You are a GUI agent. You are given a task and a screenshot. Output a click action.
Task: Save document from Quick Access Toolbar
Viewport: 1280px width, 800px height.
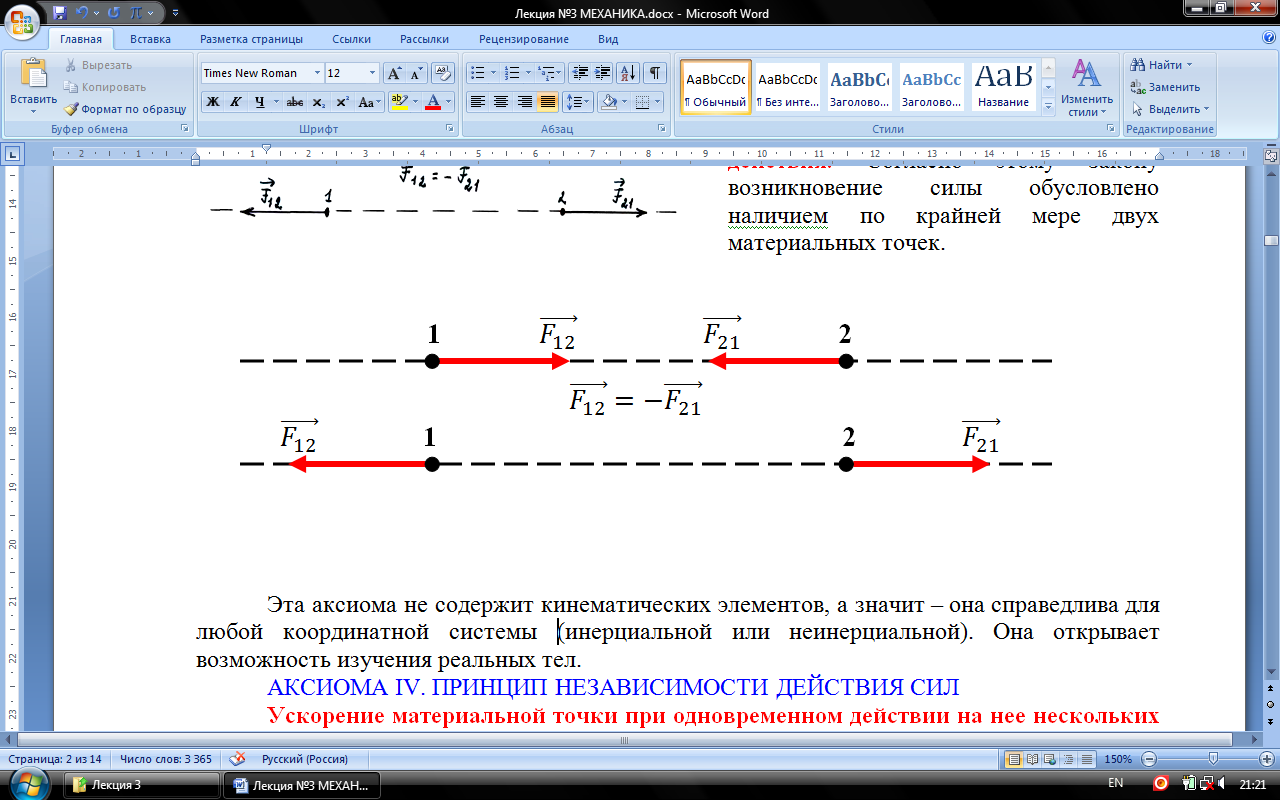[x=60, y=12]
